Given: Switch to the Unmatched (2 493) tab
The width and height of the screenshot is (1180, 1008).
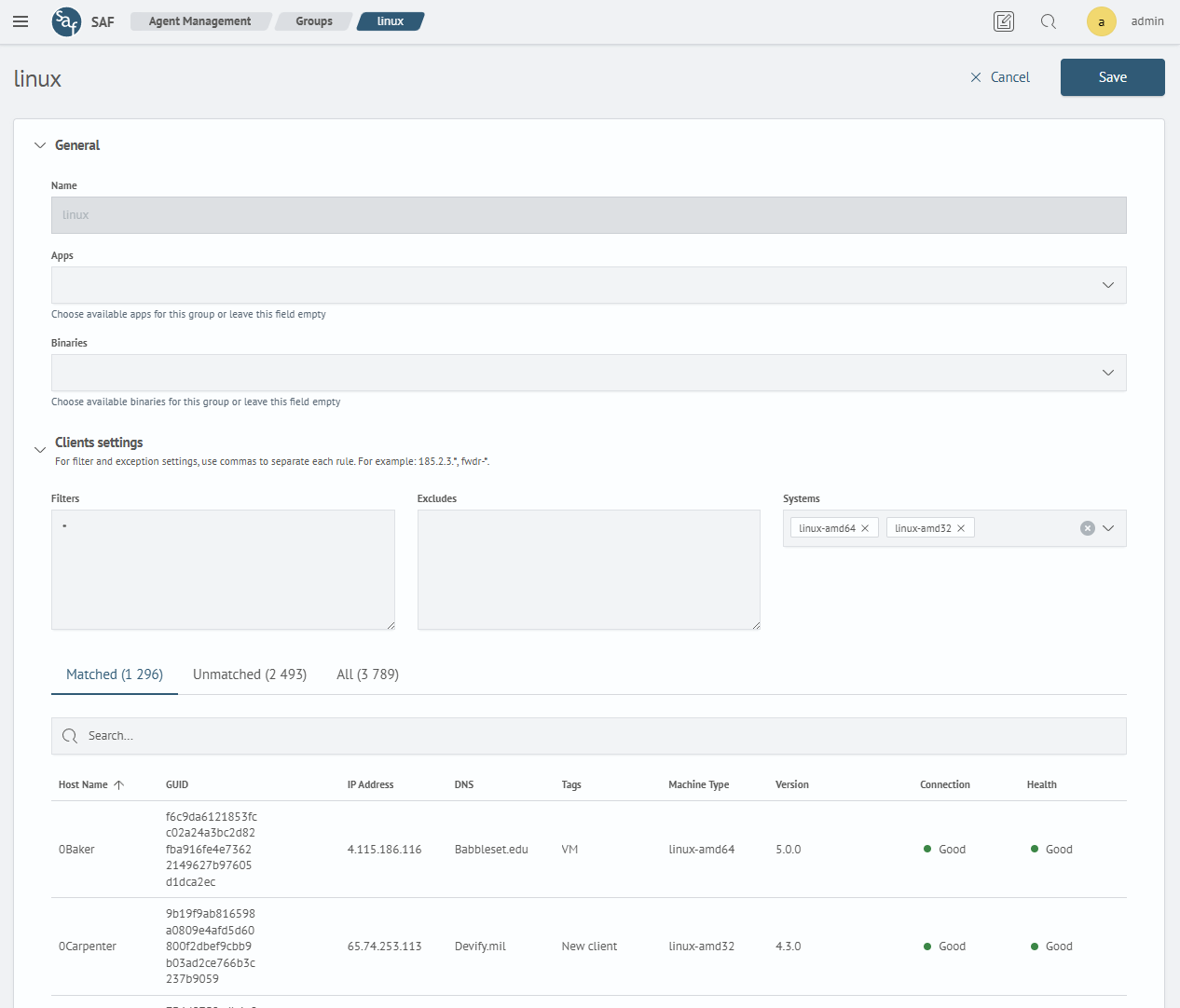Looking at the screenshot, I should (250, 674).
